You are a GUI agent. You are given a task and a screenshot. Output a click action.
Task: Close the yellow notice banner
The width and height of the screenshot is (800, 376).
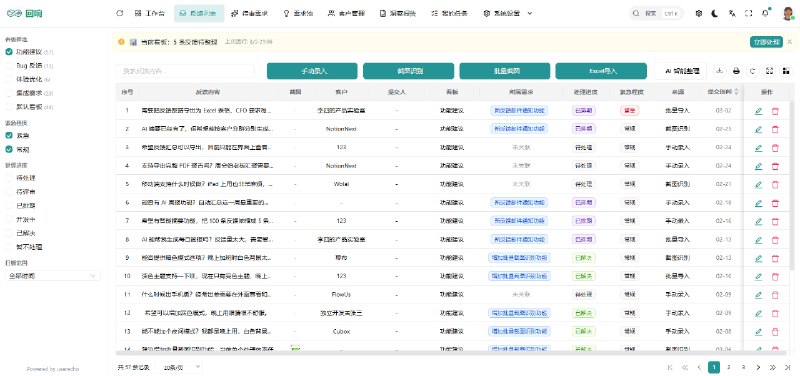point(789,41)
